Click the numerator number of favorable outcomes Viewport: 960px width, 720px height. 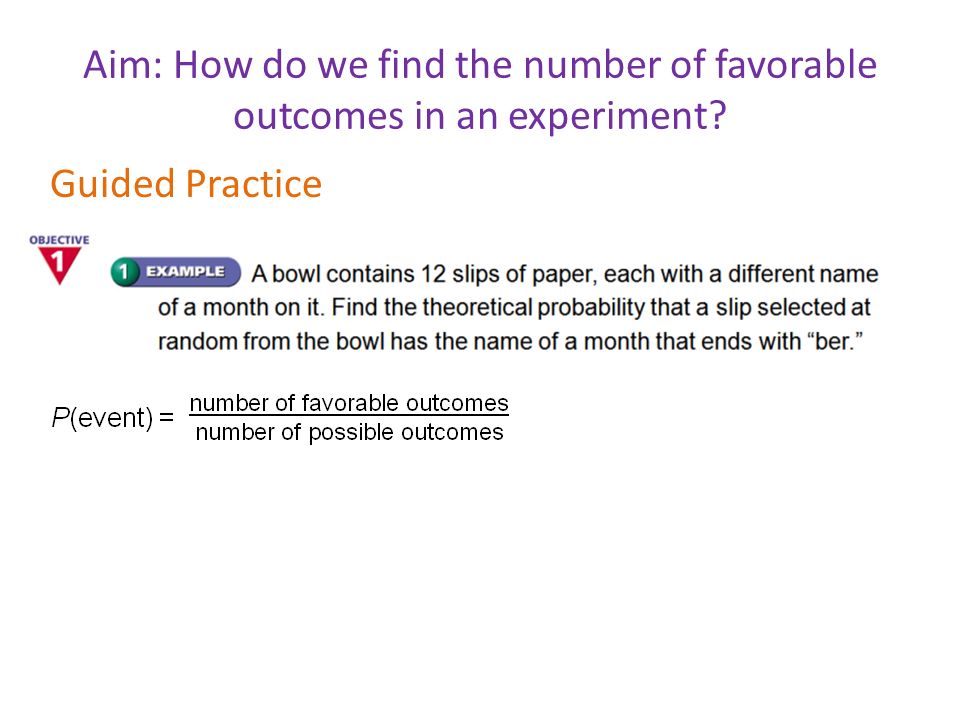point(349,403)
